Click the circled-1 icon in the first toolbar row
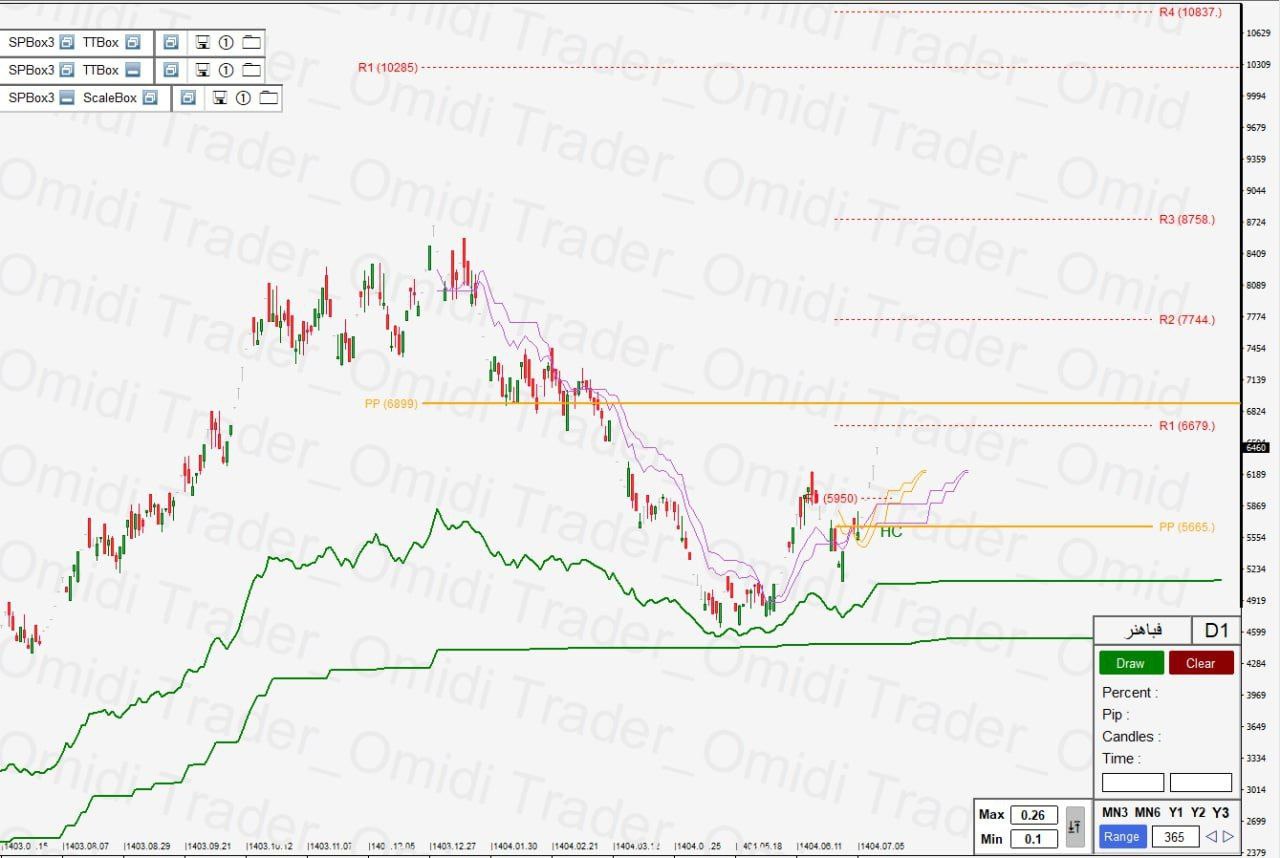The width and height of the screenshot is (1280, 858). [x=226, y=43]
